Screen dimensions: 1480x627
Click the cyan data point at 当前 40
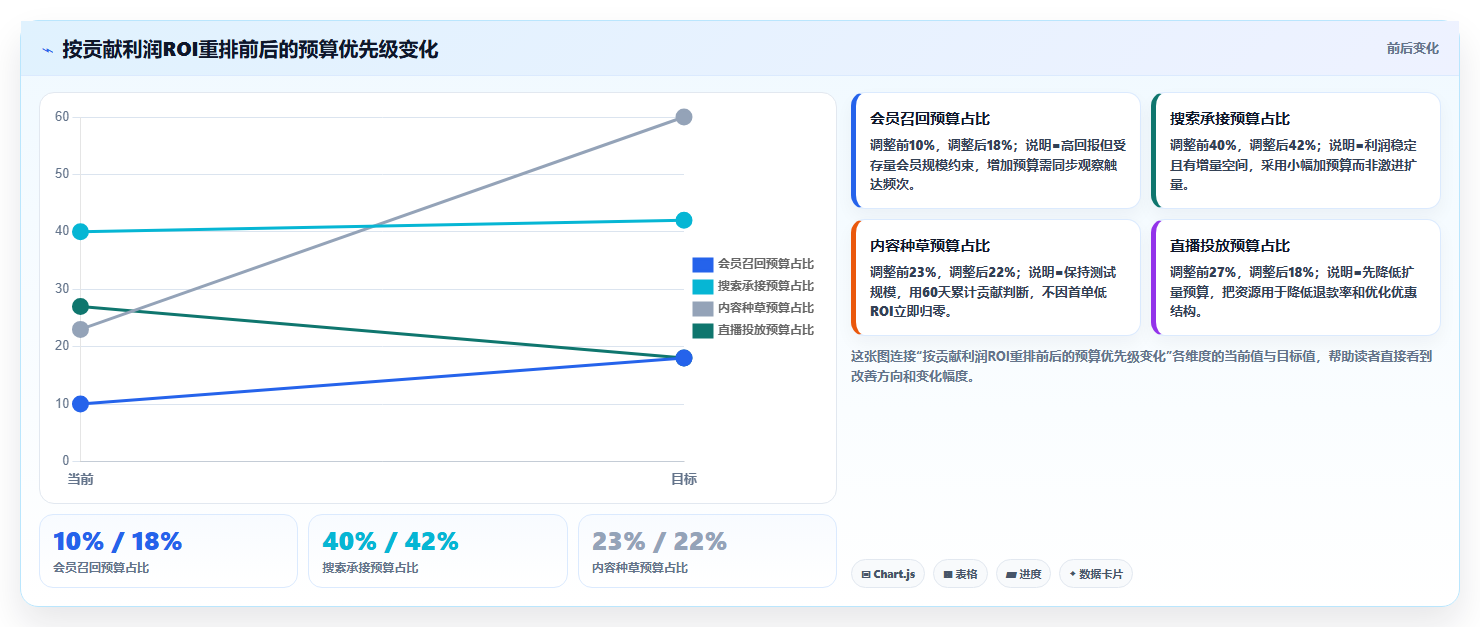81,232
